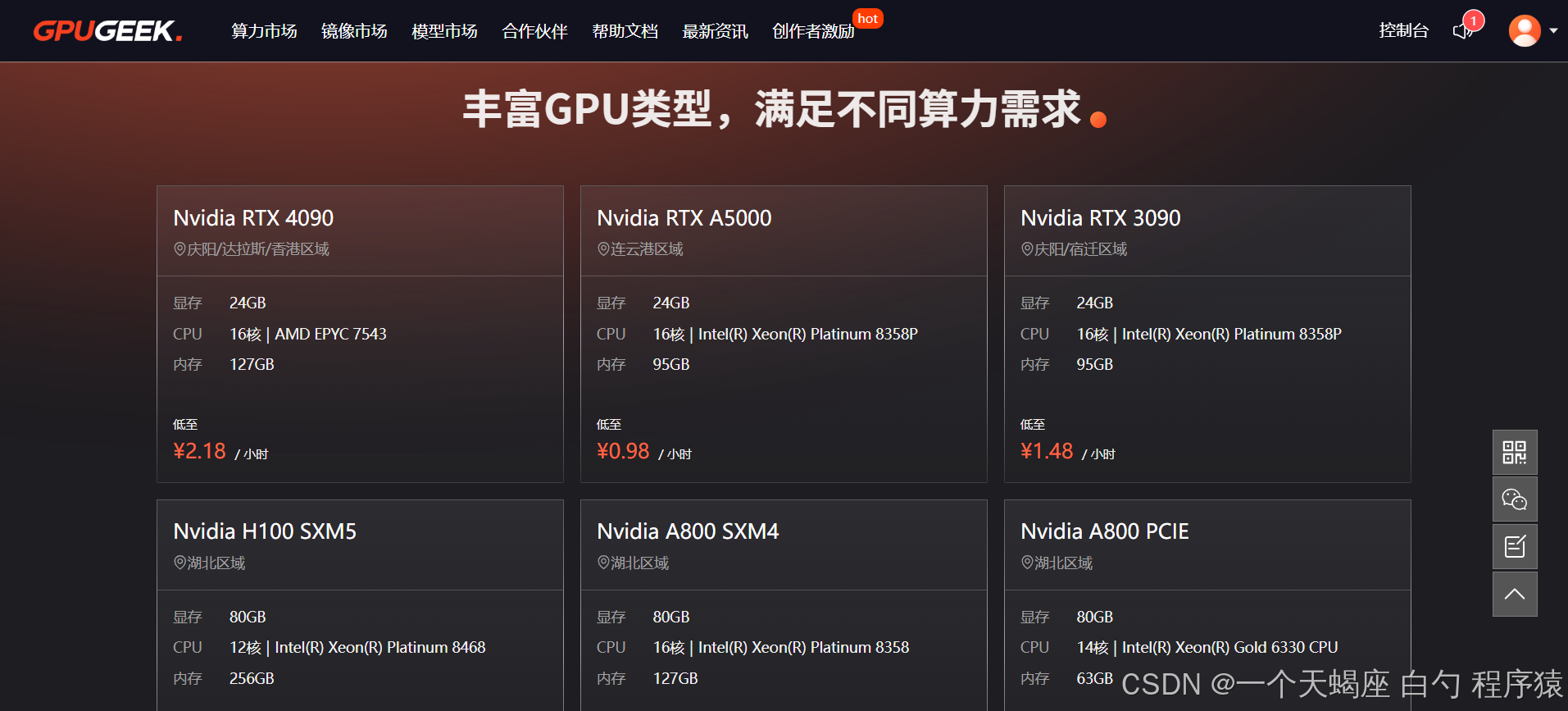Viewport: 1568px width, 711px height.
Task: Click the 12核 Xeon Platinum 8468 CPU text
Action: [357, 647]
